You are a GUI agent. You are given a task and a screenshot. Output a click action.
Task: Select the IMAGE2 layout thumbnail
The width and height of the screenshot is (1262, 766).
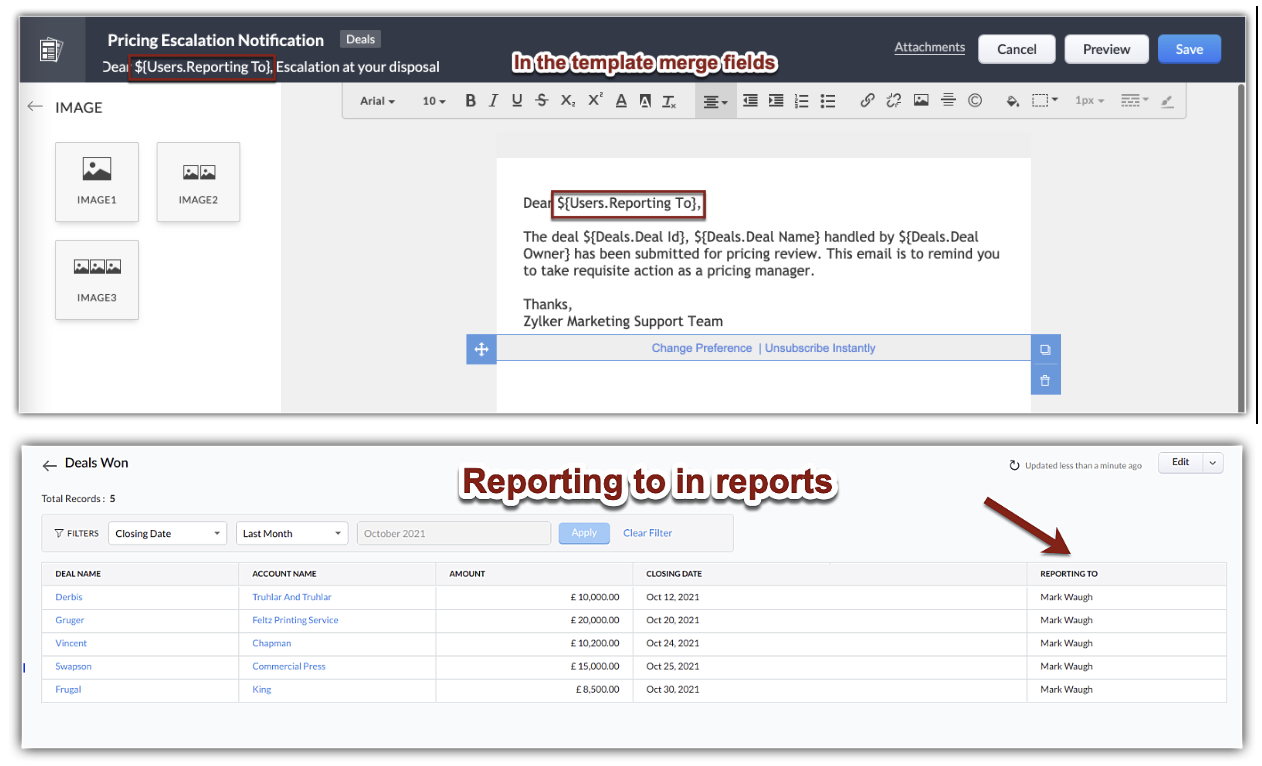coord(198,182)
